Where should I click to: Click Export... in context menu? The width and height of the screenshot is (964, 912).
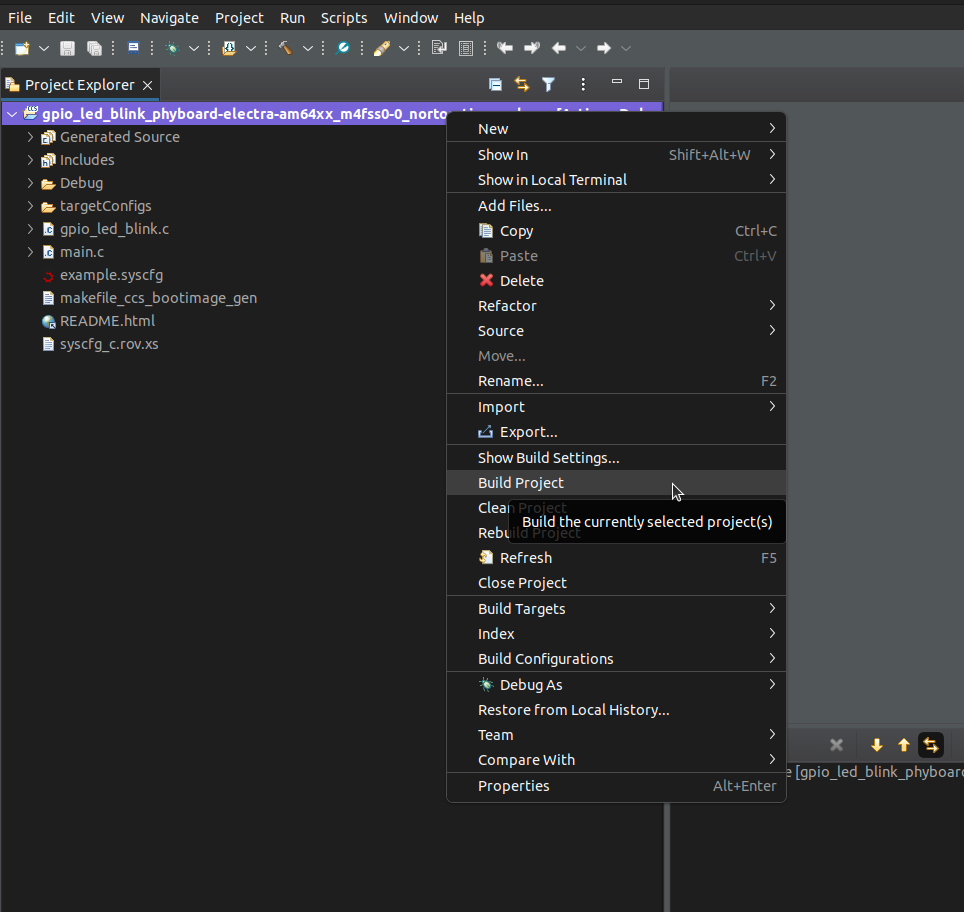point(616,432)
